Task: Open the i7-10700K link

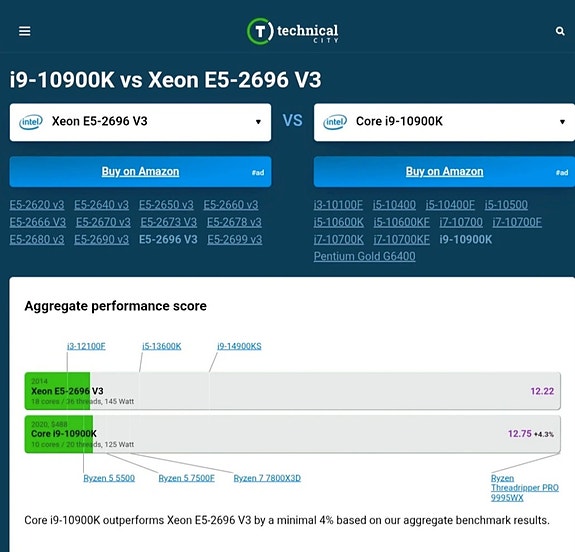Action: pos(338,240)
